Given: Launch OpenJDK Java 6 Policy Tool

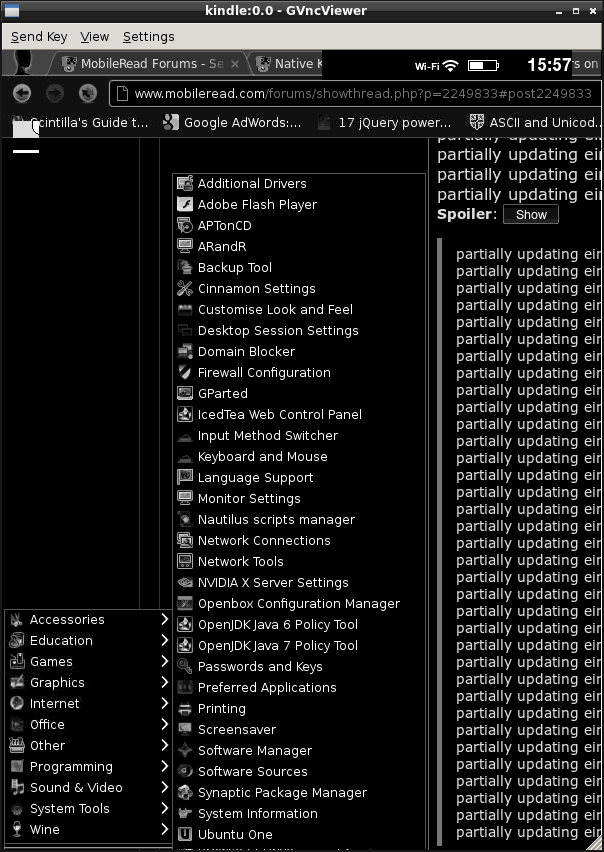Looking at the screenshot, I should pyautogui.click(x=299, y=624).
